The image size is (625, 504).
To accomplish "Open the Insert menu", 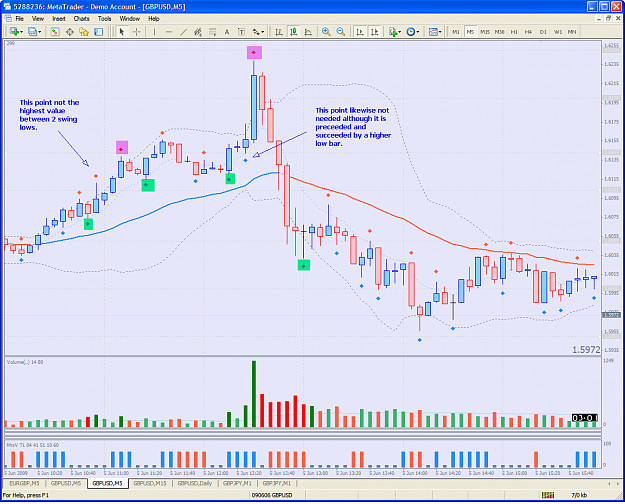I will pyautogui.click(x=59, y=19).
